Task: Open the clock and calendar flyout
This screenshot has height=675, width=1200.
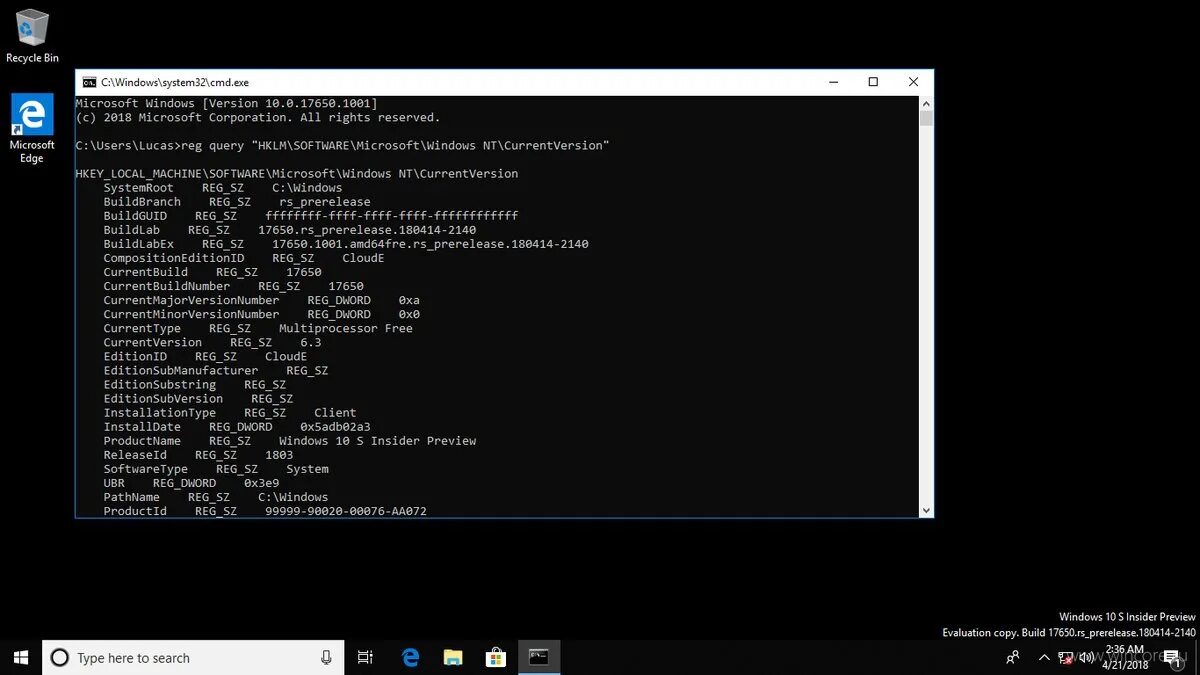Action: [1126, 657]
